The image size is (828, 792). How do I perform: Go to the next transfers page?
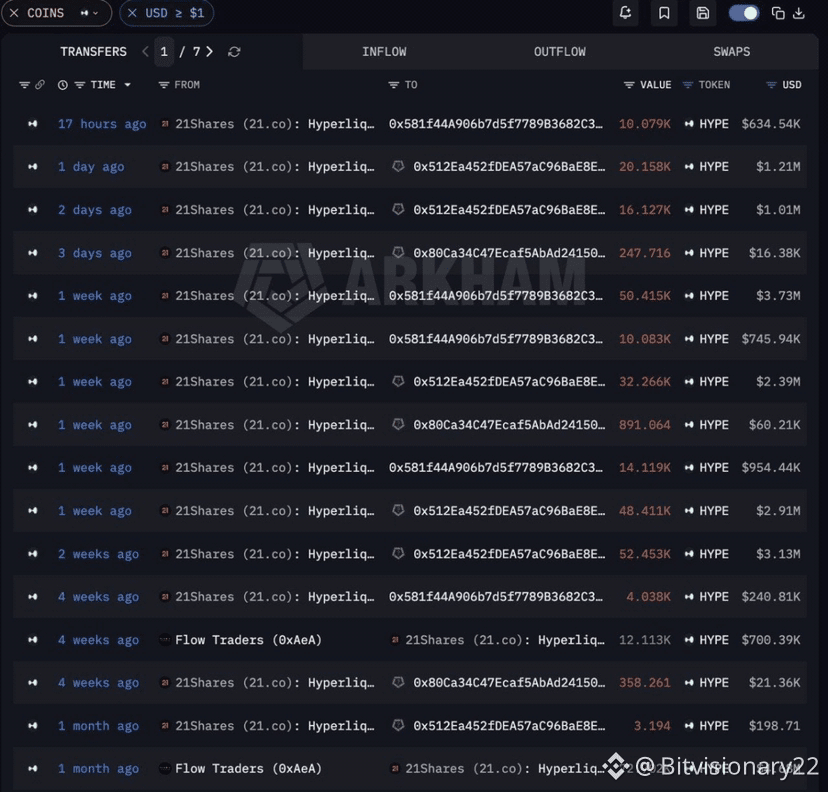[x=210, y=51]
